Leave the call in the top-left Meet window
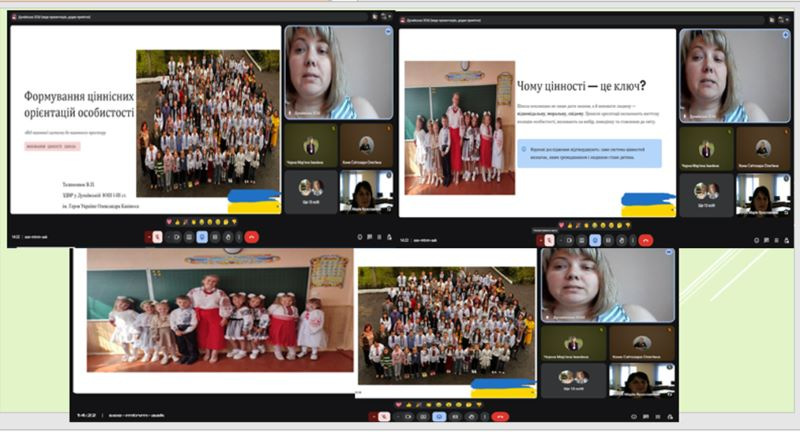The width and height of the screenshot is (800, 432). click(252, 237)
